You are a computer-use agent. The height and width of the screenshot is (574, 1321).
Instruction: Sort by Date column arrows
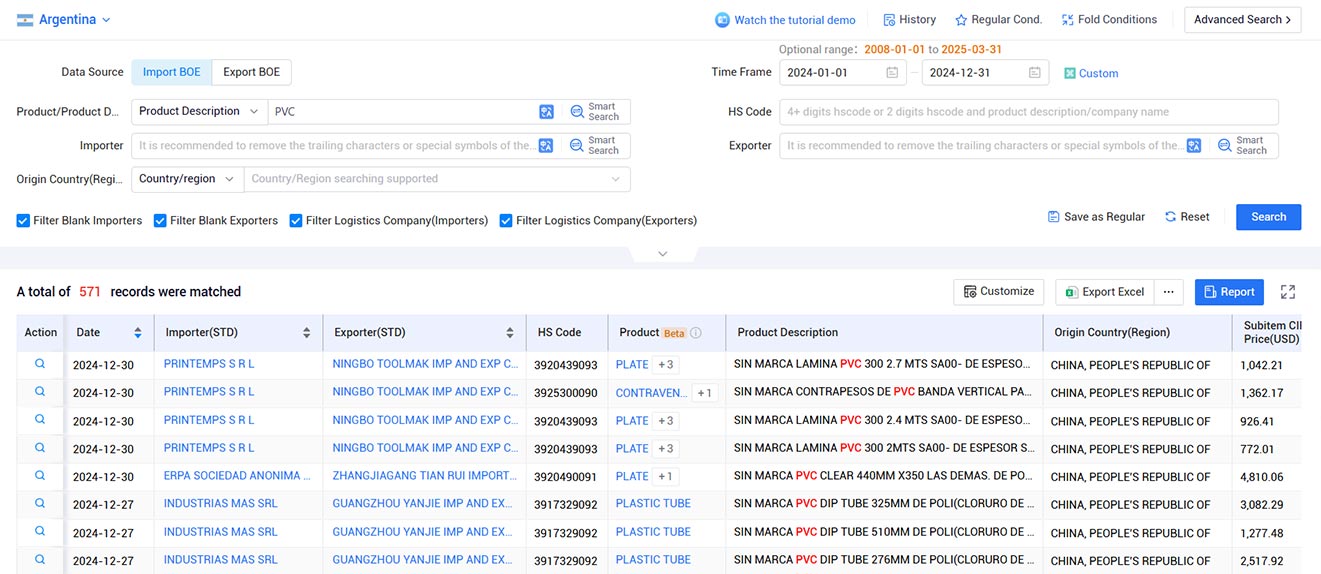[x=138, y=333]
